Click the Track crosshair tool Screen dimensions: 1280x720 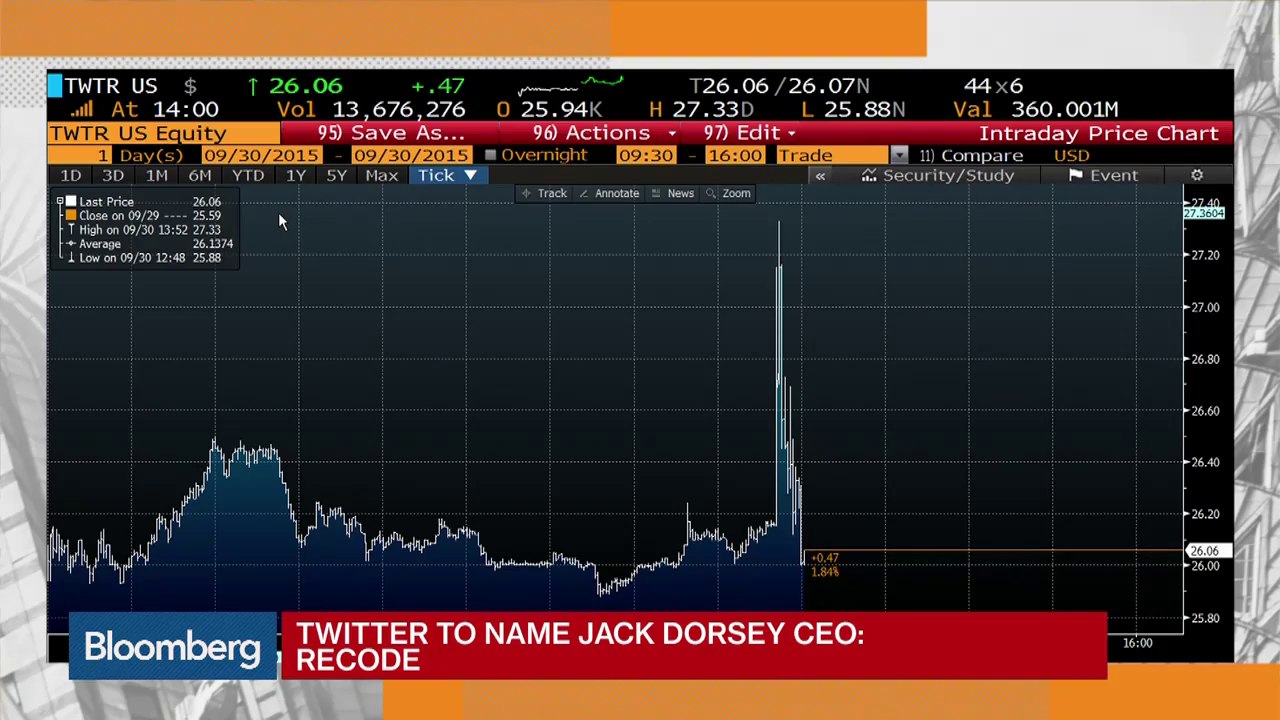[x=544, y=193]
